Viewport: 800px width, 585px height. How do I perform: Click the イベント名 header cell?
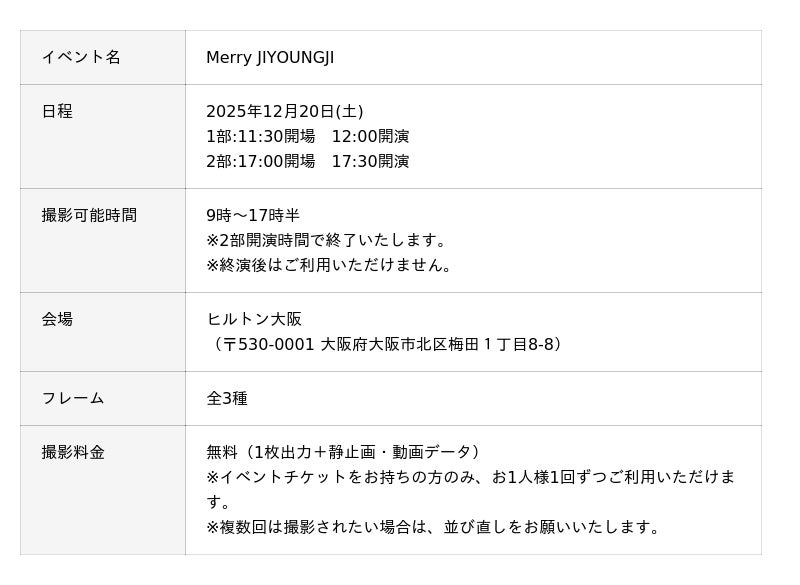[81, 57]
